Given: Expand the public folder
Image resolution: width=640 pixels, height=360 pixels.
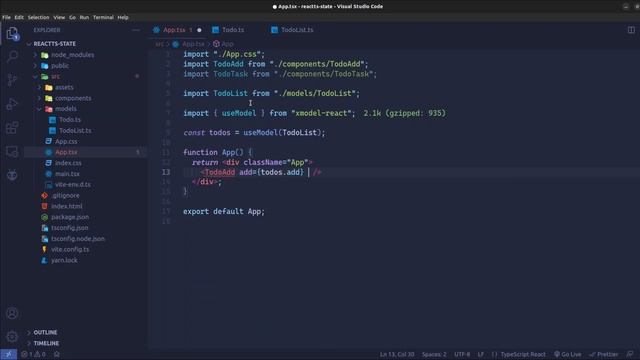Looking at the screenshot, I should 60,65.
